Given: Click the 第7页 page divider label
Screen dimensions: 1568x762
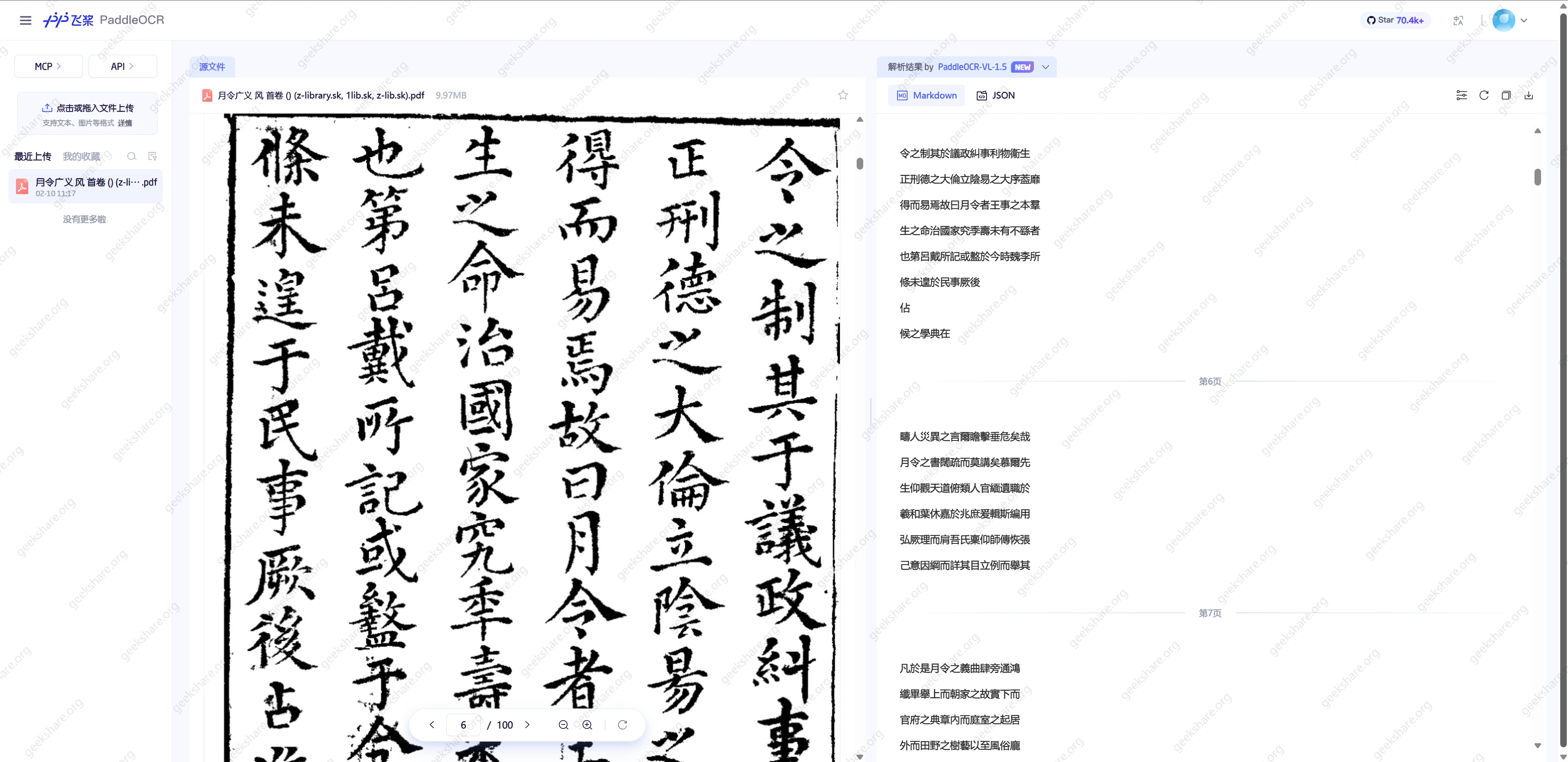Looking at the screenshot, I should click(1209, 613).
